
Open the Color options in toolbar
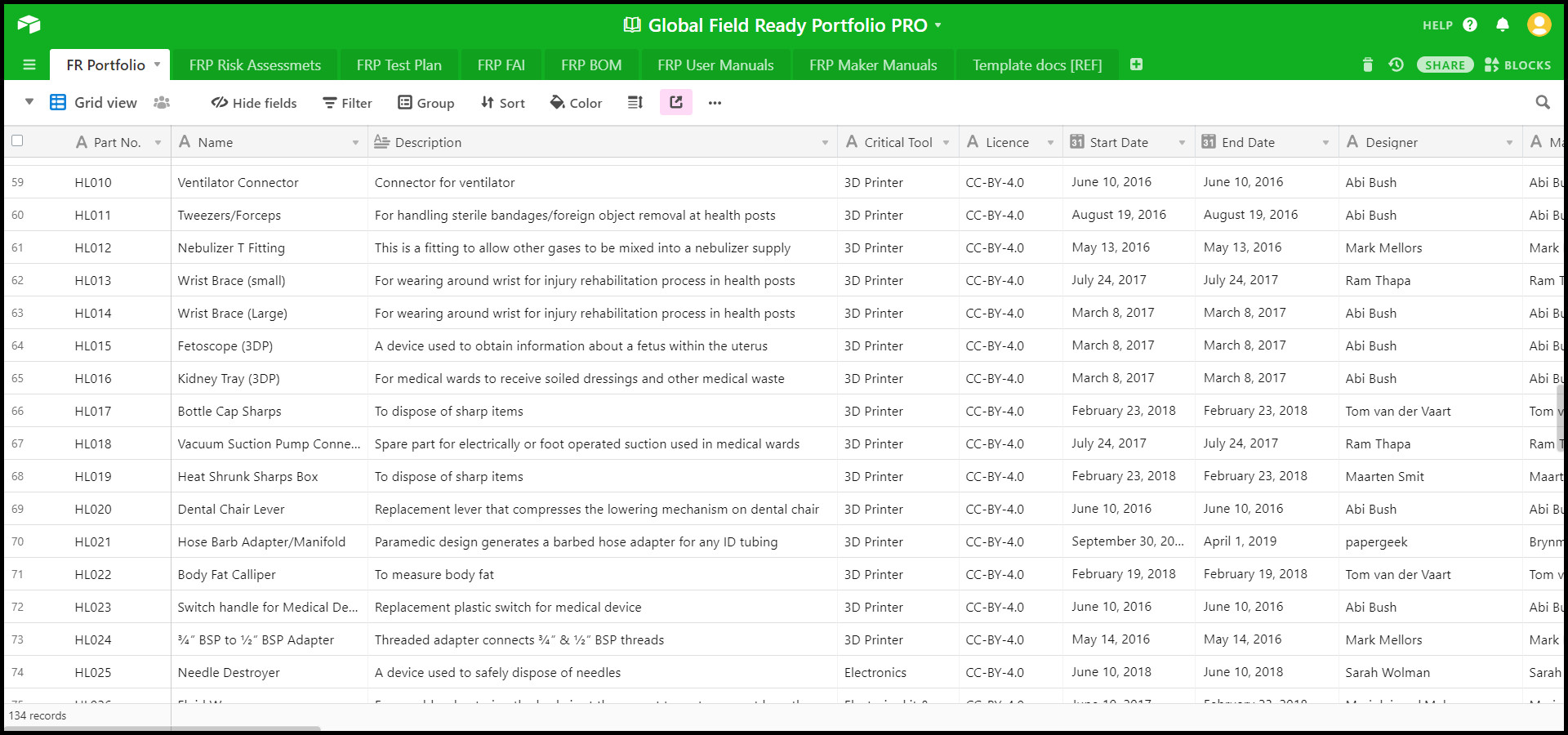(576, 103)
